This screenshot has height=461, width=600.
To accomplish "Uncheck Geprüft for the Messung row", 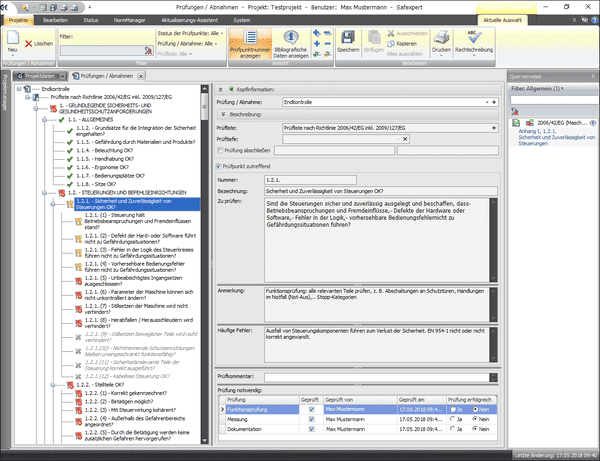I will [x=312, y=419].
